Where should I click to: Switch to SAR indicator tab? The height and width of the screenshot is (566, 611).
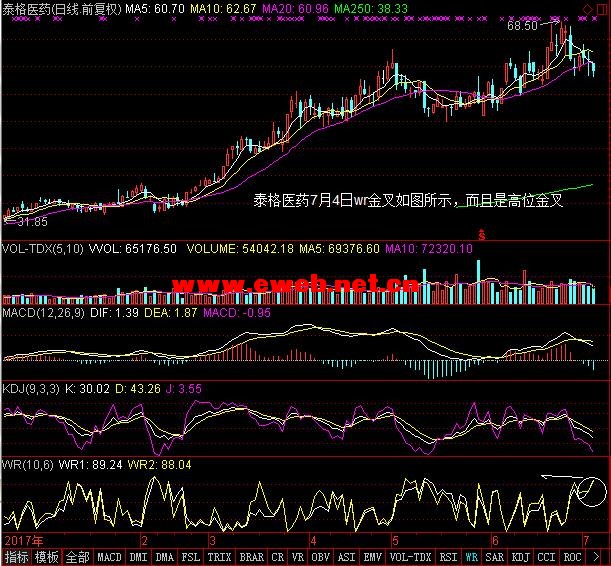point(495,557)
